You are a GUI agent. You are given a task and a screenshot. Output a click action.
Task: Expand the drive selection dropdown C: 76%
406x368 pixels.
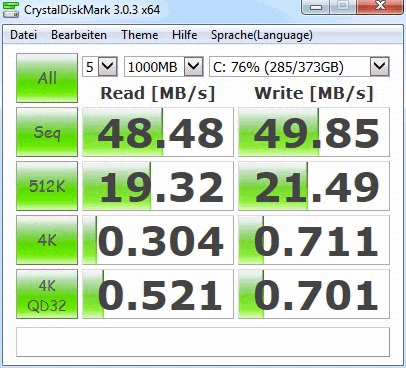click(380, 67)
